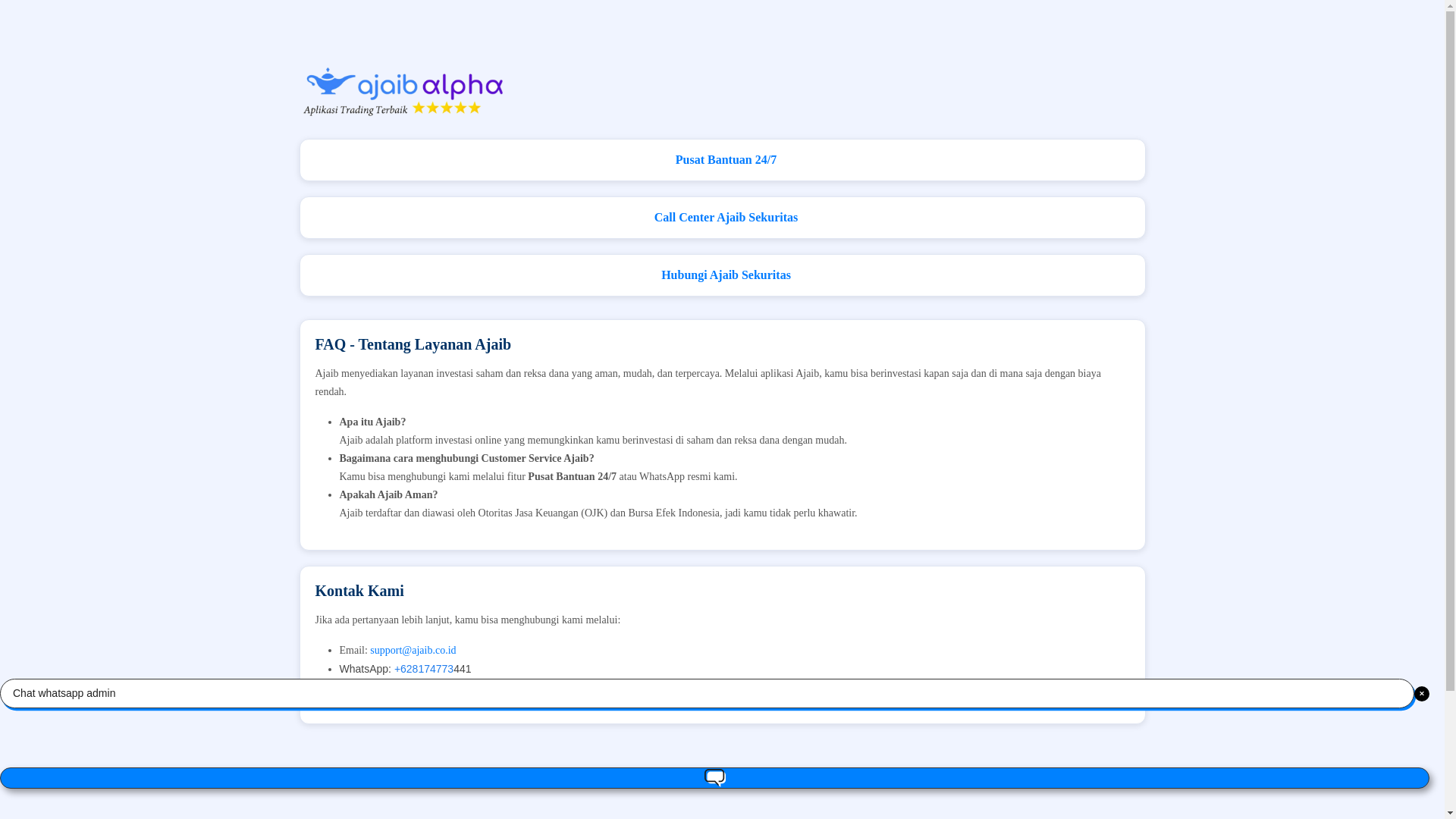Click the question 'Apa itu Ajaib?'
The image size is (1456, 819).
(x=372, y=422)
